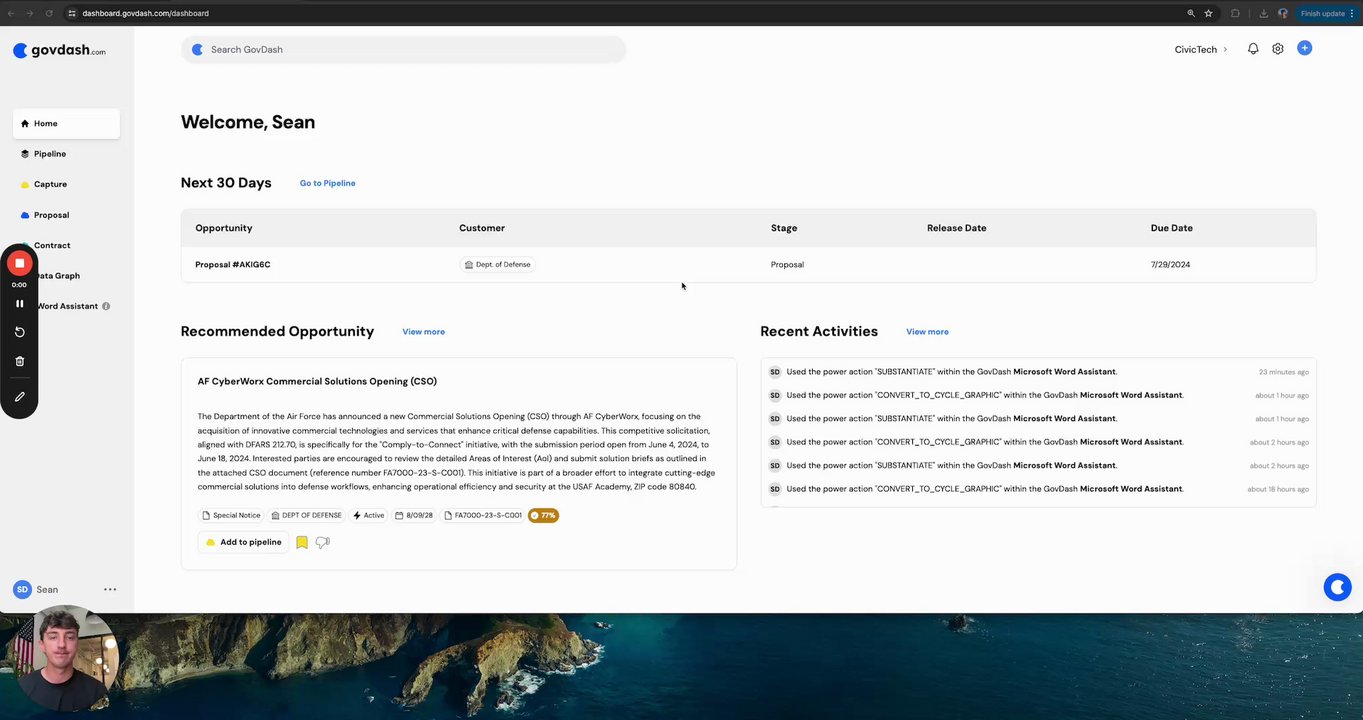Click the 77% match score badge

(x=543, y=516)
